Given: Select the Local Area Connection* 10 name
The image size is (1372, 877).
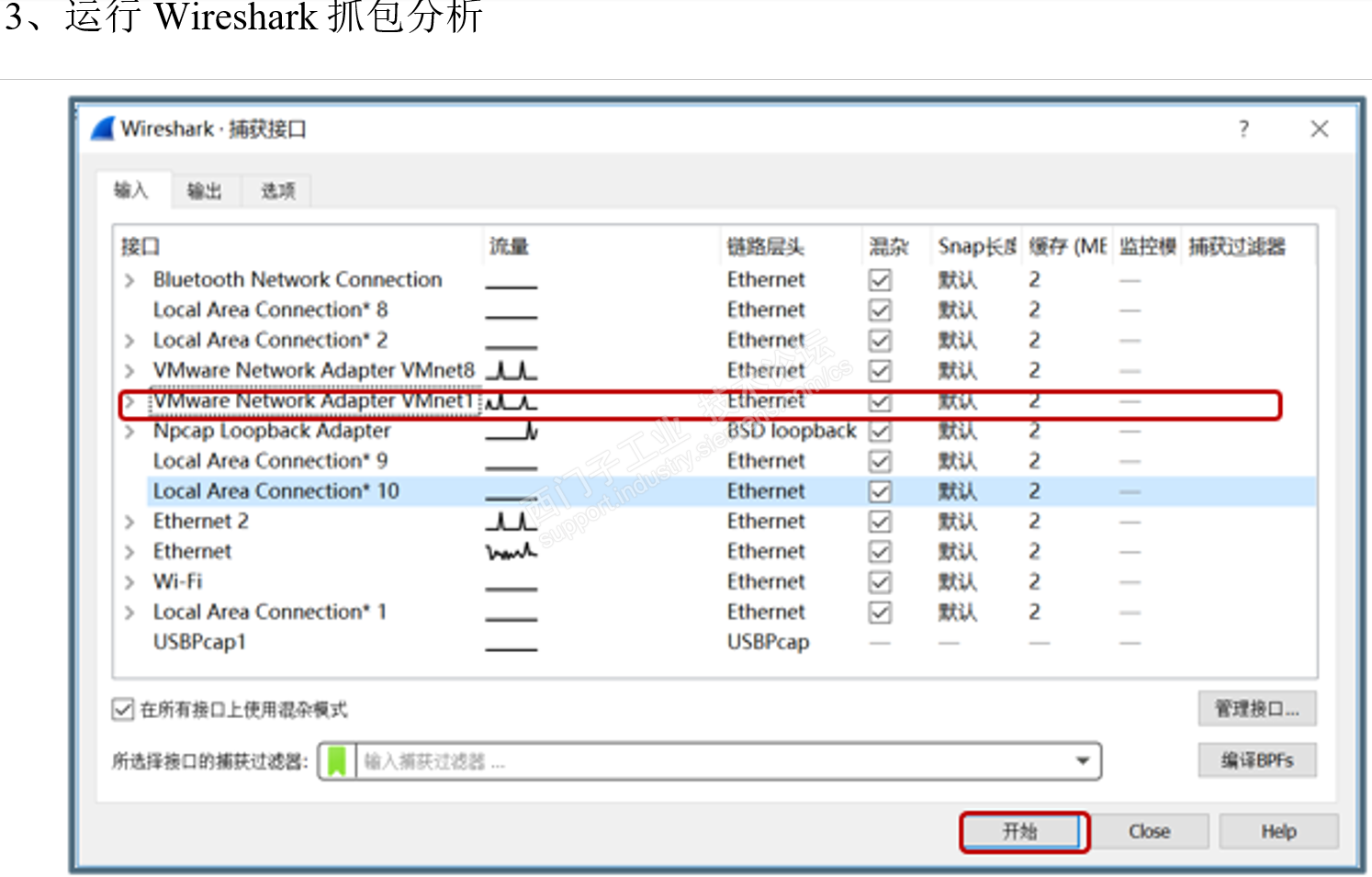Looking at the screenshot, I should click(276, 491).
